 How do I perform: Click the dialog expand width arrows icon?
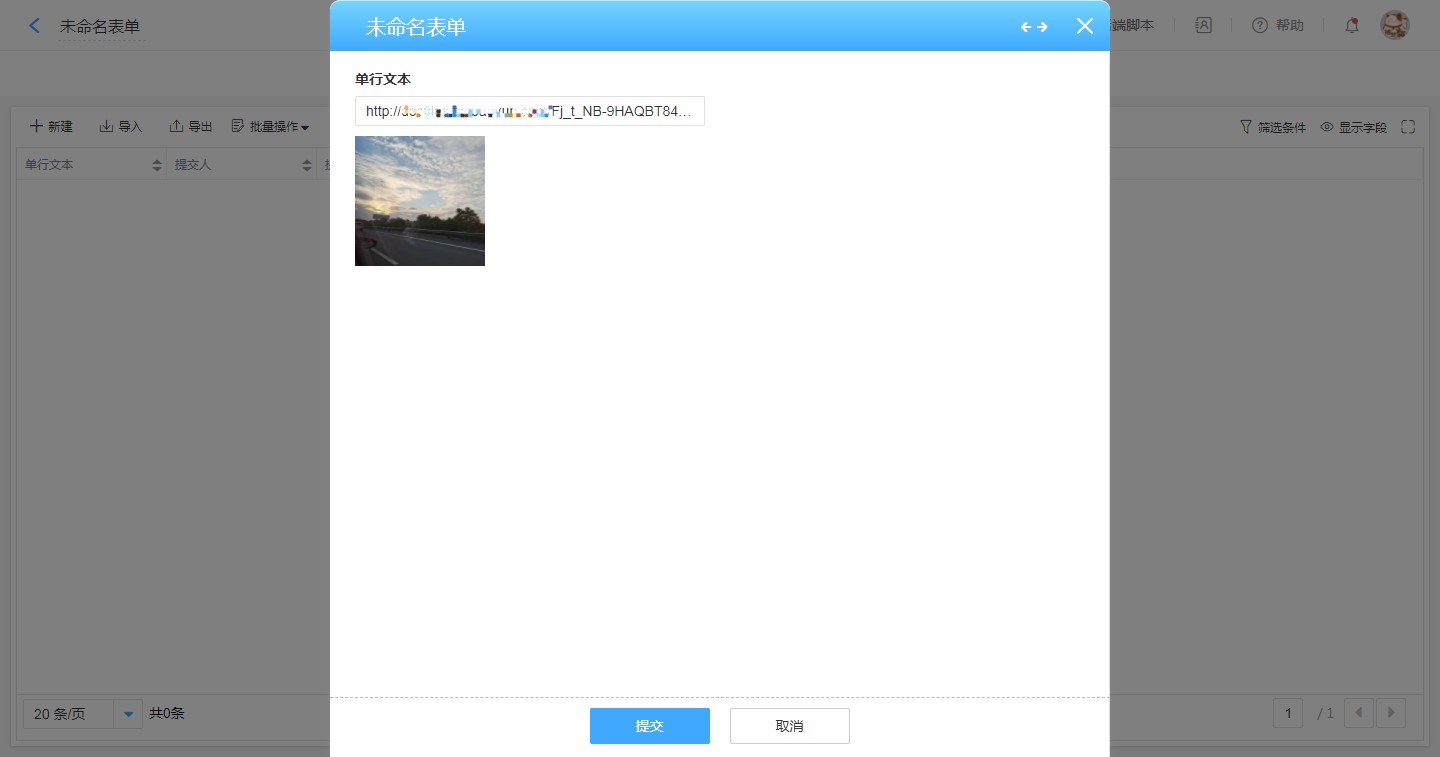coord(1034,27)
